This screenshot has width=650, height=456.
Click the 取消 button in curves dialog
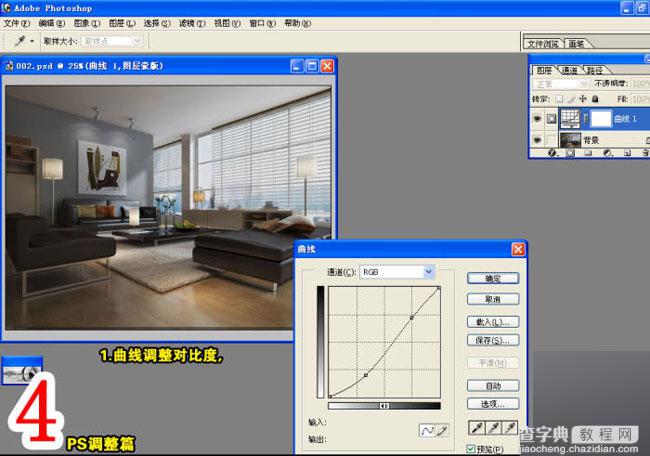[493, 299]
